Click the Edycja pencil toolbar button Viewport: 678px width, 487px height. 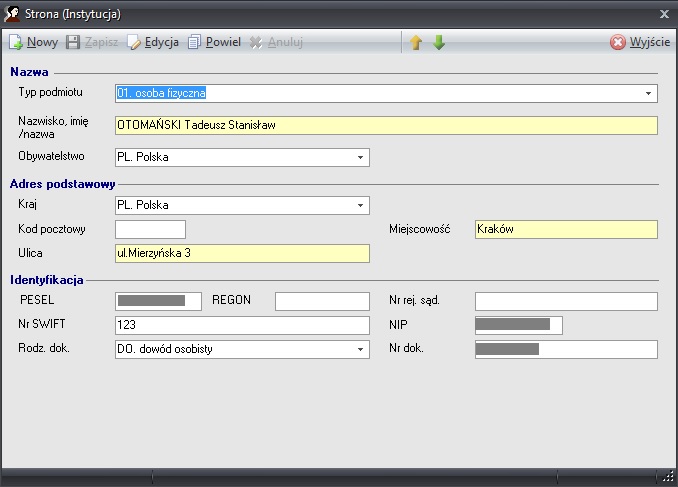pyautogui.click(x=135, y=43)
